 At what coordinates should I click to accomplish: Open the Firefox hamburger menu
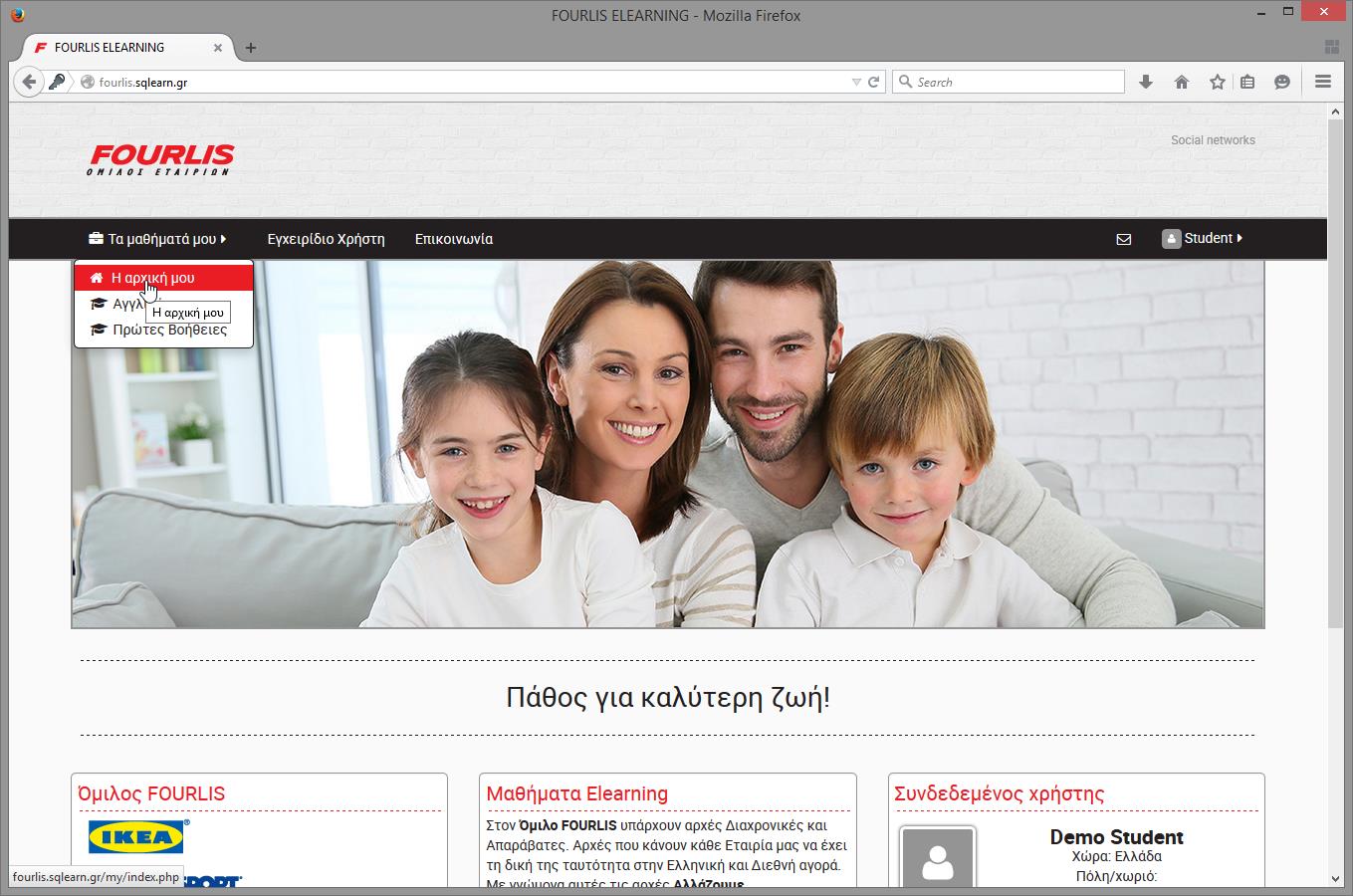pos(1323,82)
